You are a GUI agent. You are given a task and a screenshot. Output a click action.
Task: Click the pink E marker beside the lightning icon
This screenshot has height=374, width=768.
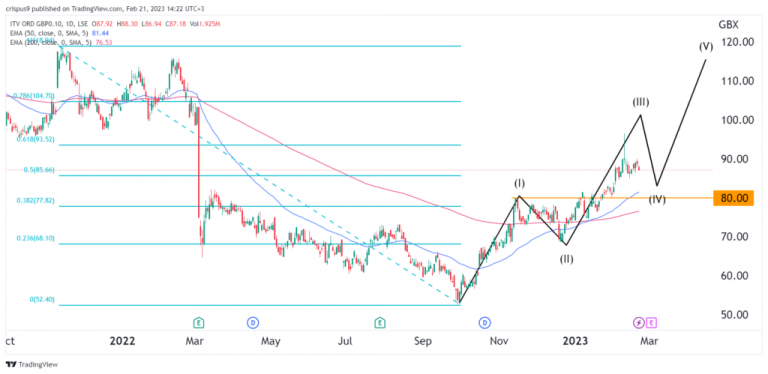[651, 322]
